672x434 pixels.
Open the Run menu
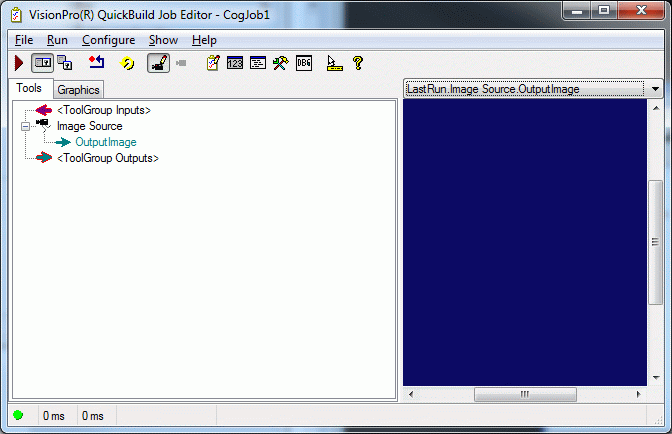(57, 40)
